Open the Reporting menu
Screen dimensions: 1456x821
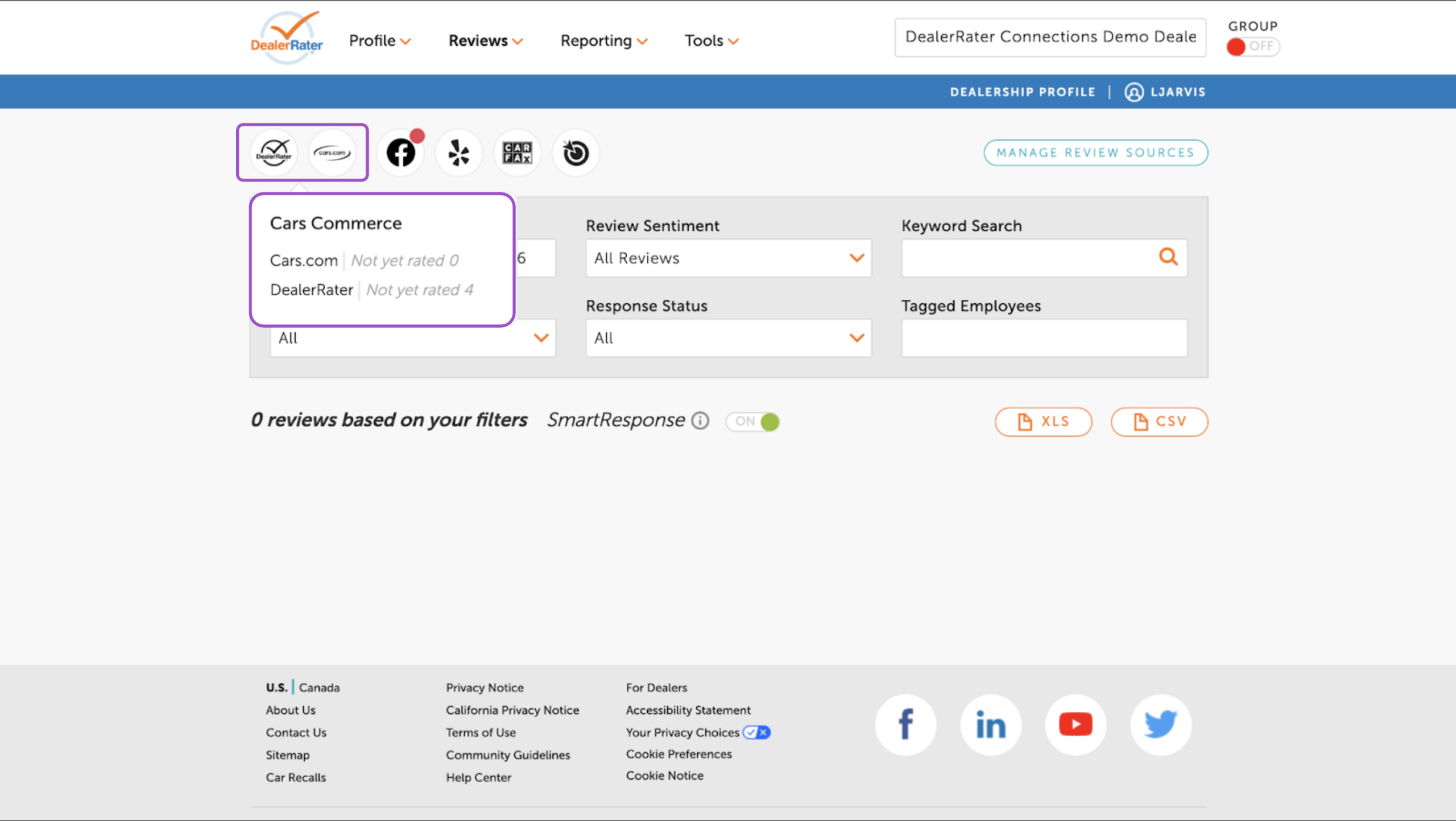click(604, 41)
